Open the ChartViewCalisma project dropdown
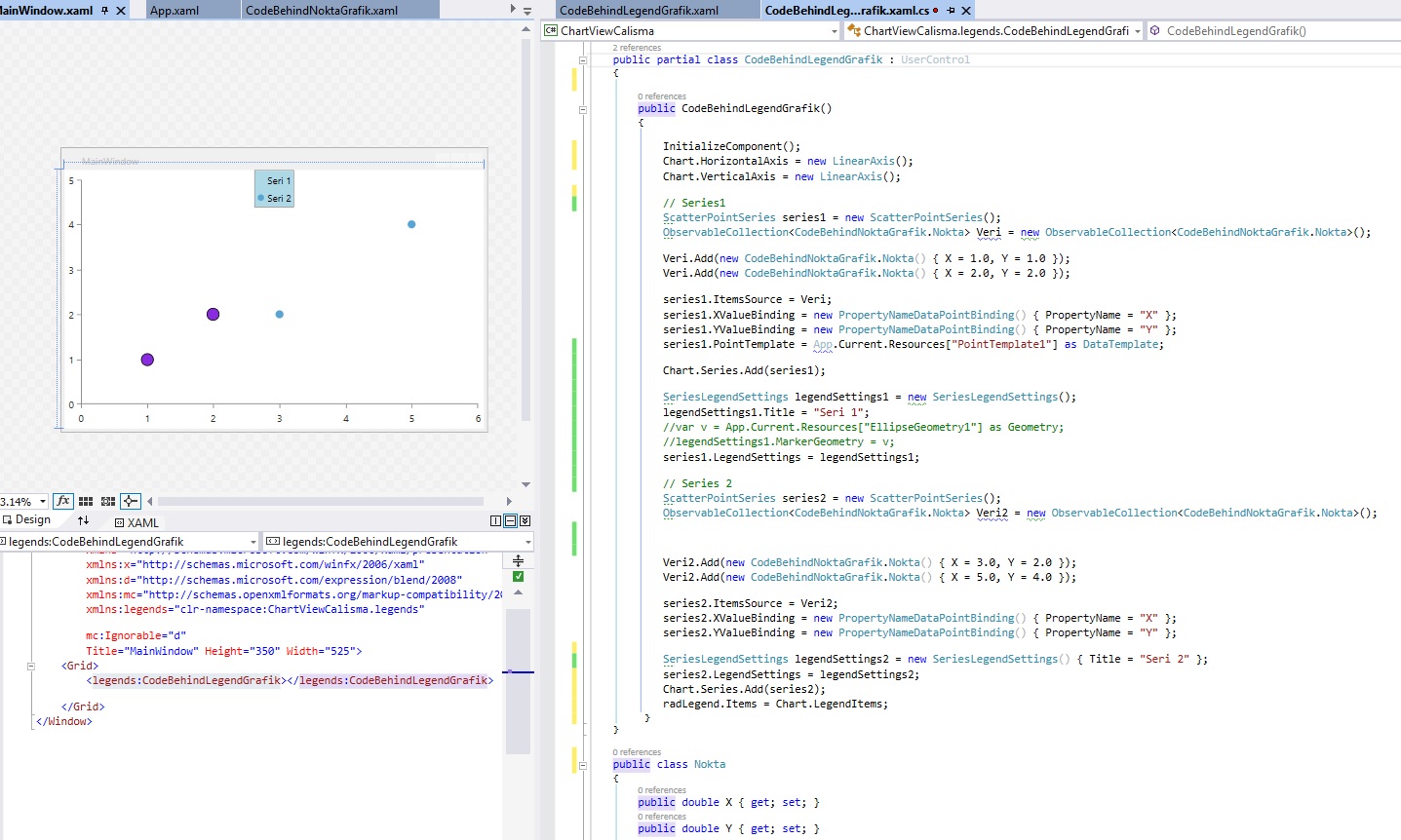Image resolution: width=1401 pixels, height=840 pixels. 834,31
